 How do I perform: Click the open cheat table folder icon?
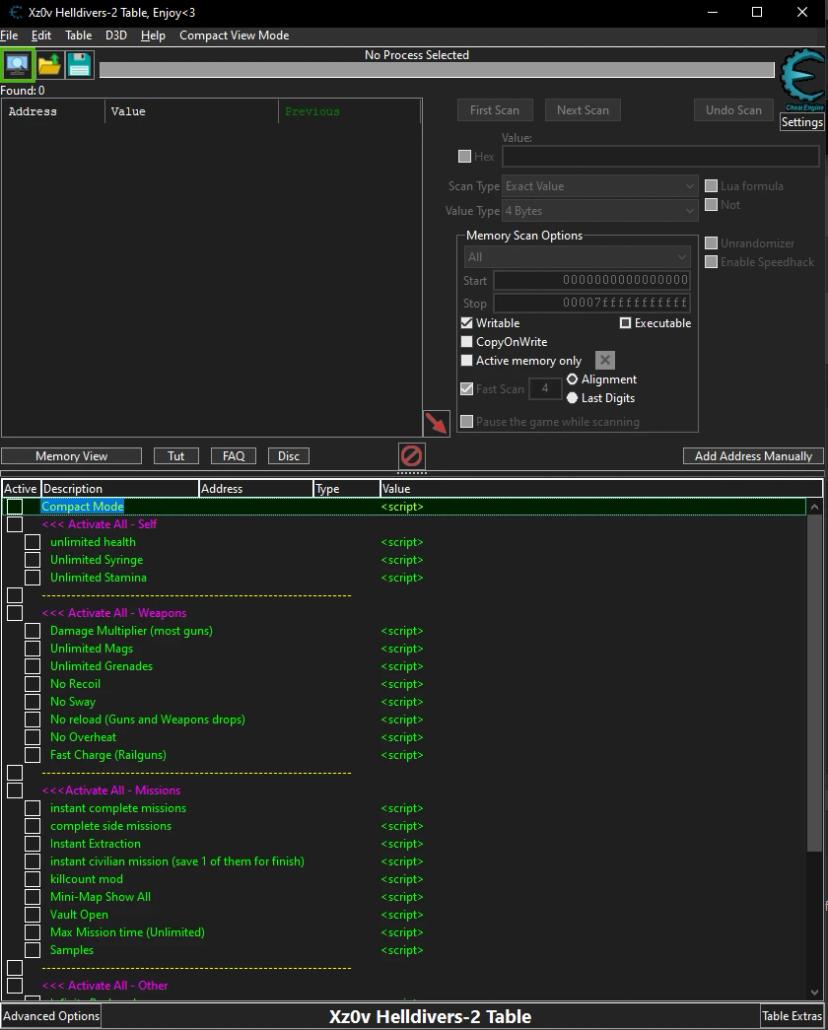tap(49, 65)
